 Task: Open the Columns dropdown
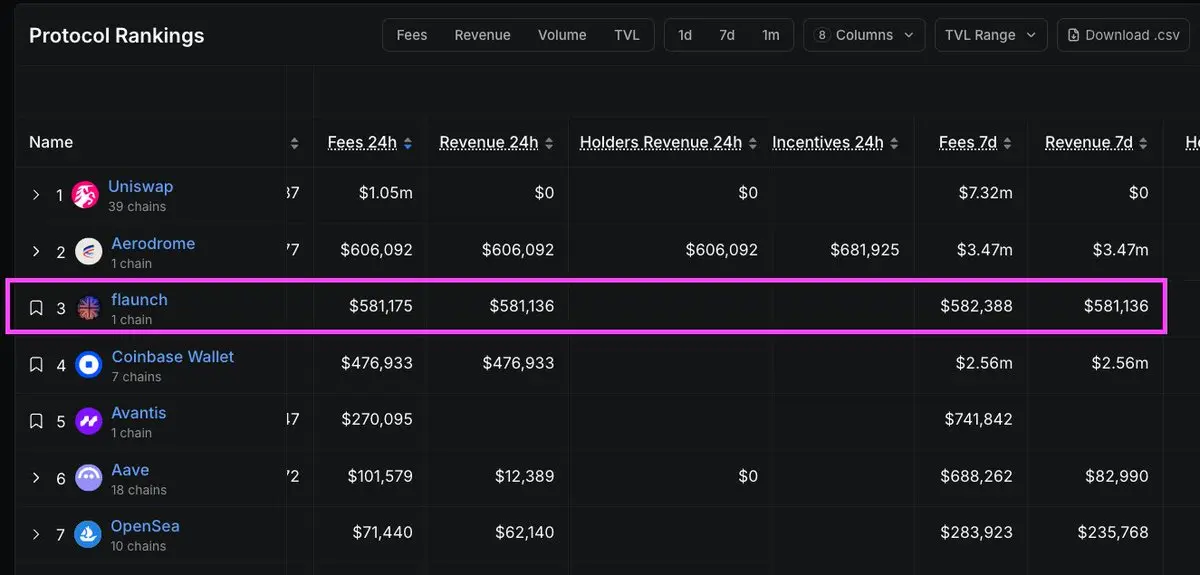point(865,35)
